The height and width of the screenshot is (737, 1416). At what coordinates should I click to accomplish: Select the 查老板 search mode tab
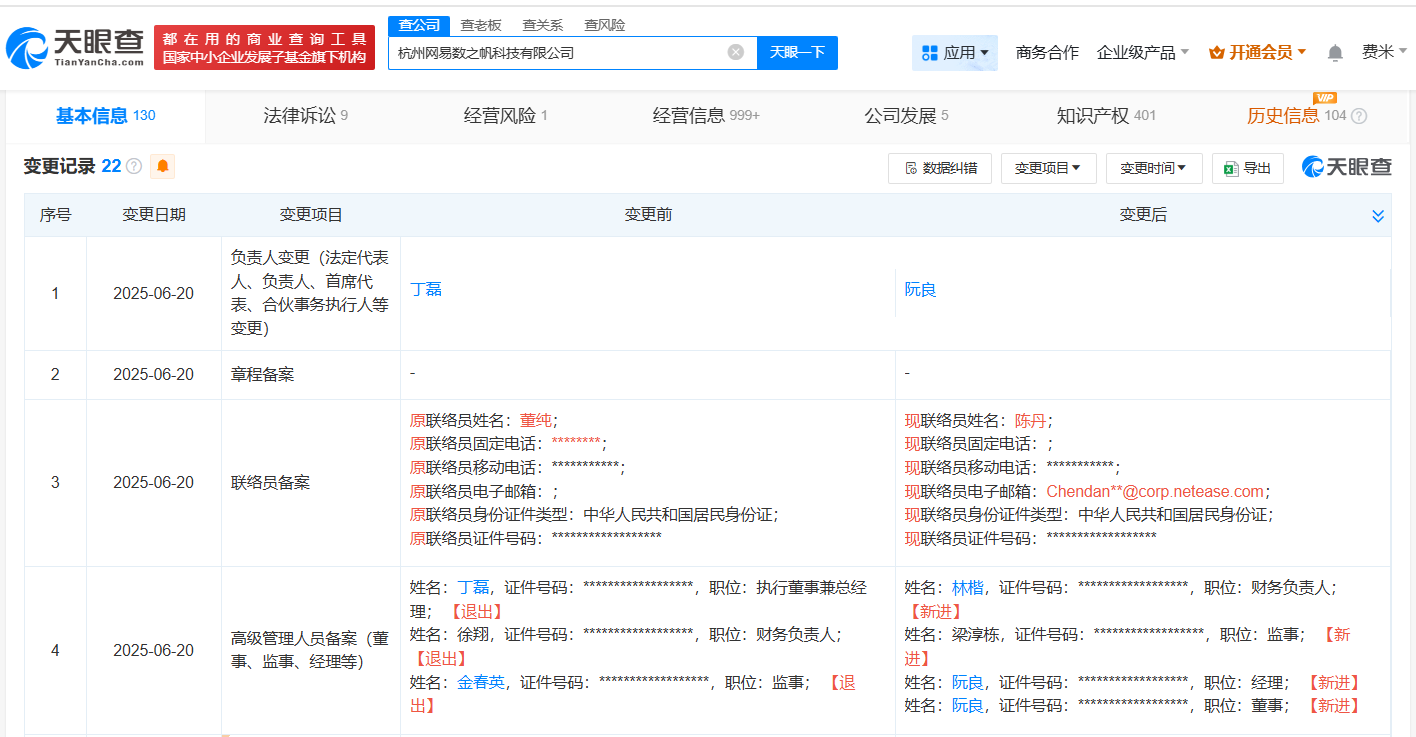(x=480, y=25)
